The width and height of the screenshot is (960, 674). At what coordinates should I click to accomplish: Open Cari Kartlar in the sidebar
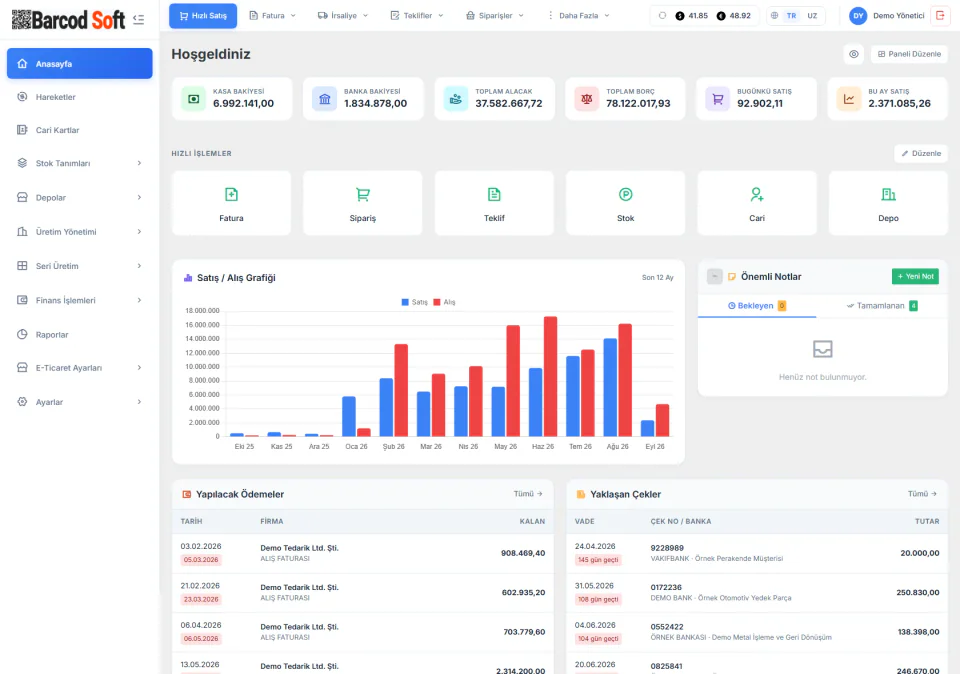pyautogui.click(x=80, y=130)
